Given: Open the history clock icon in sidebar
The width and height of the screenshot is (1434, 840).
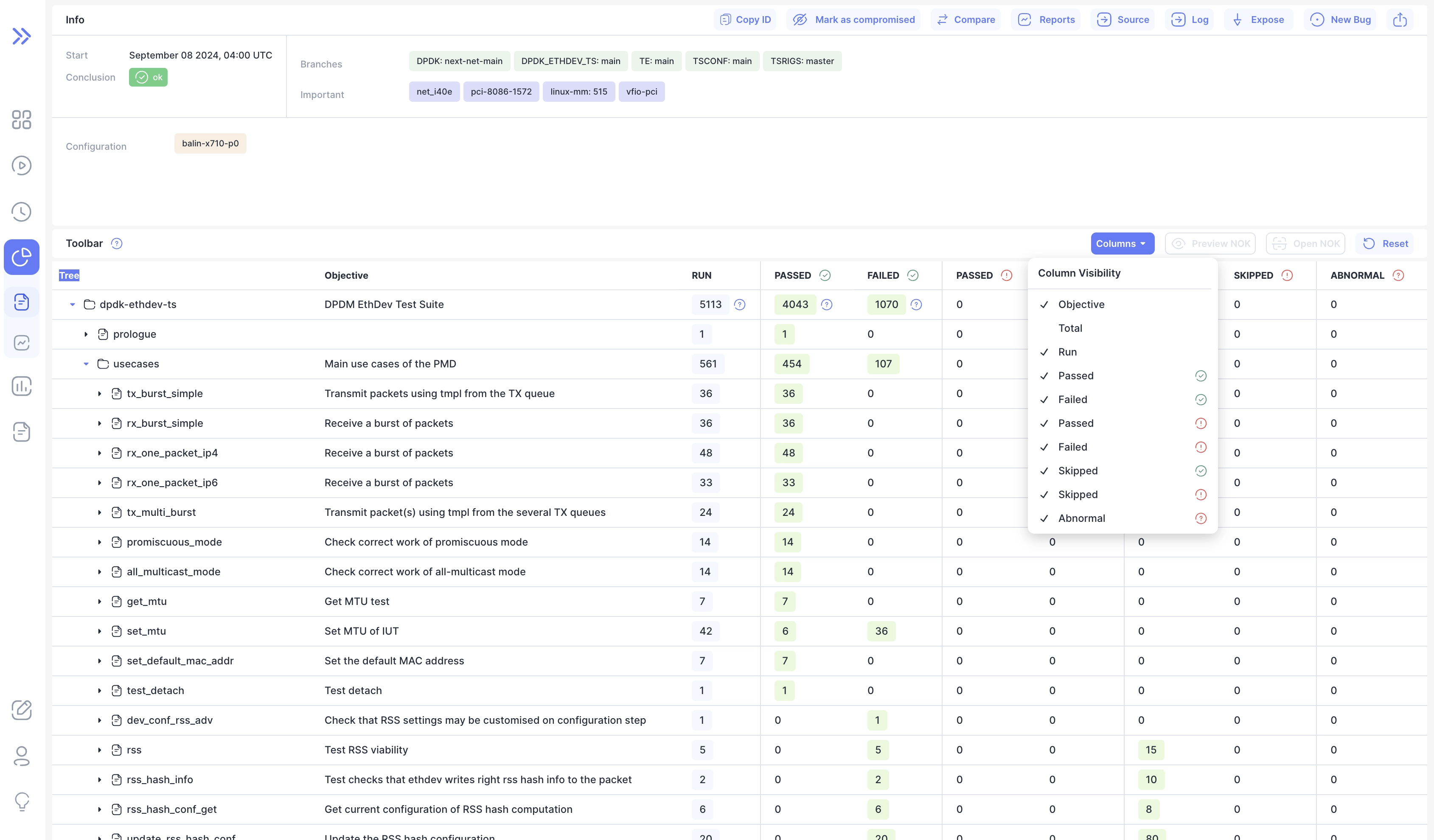Looking at the screenshot, I should [22, 212].
